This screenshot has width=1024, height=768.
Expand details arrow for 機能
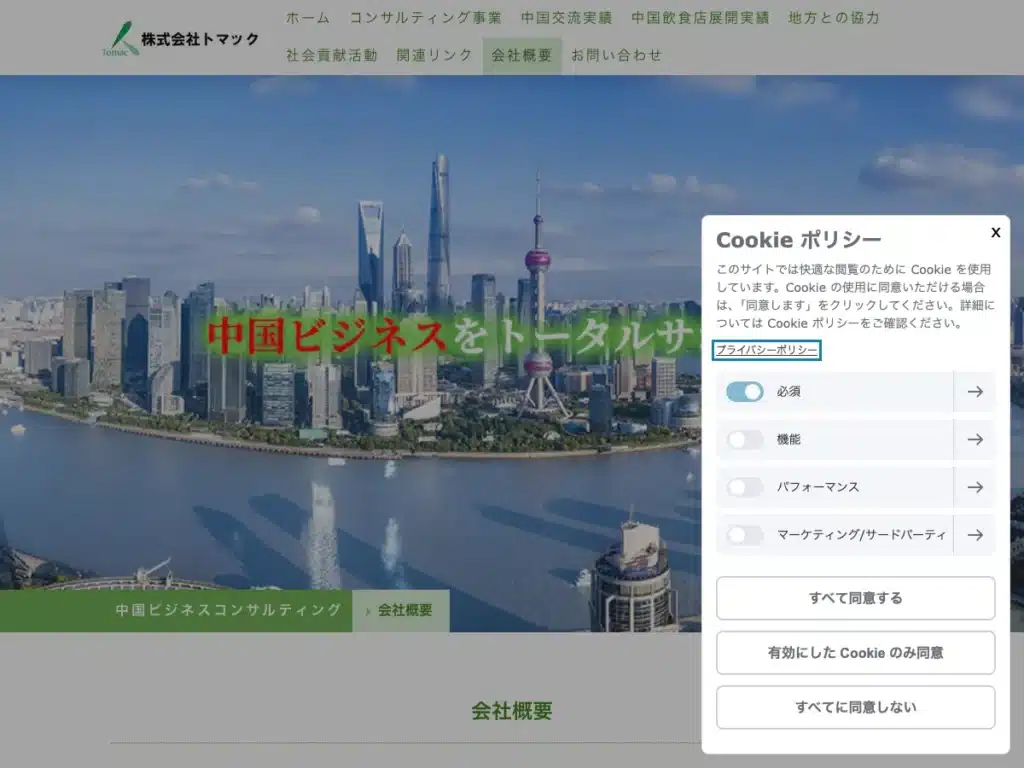click(975, 440)
